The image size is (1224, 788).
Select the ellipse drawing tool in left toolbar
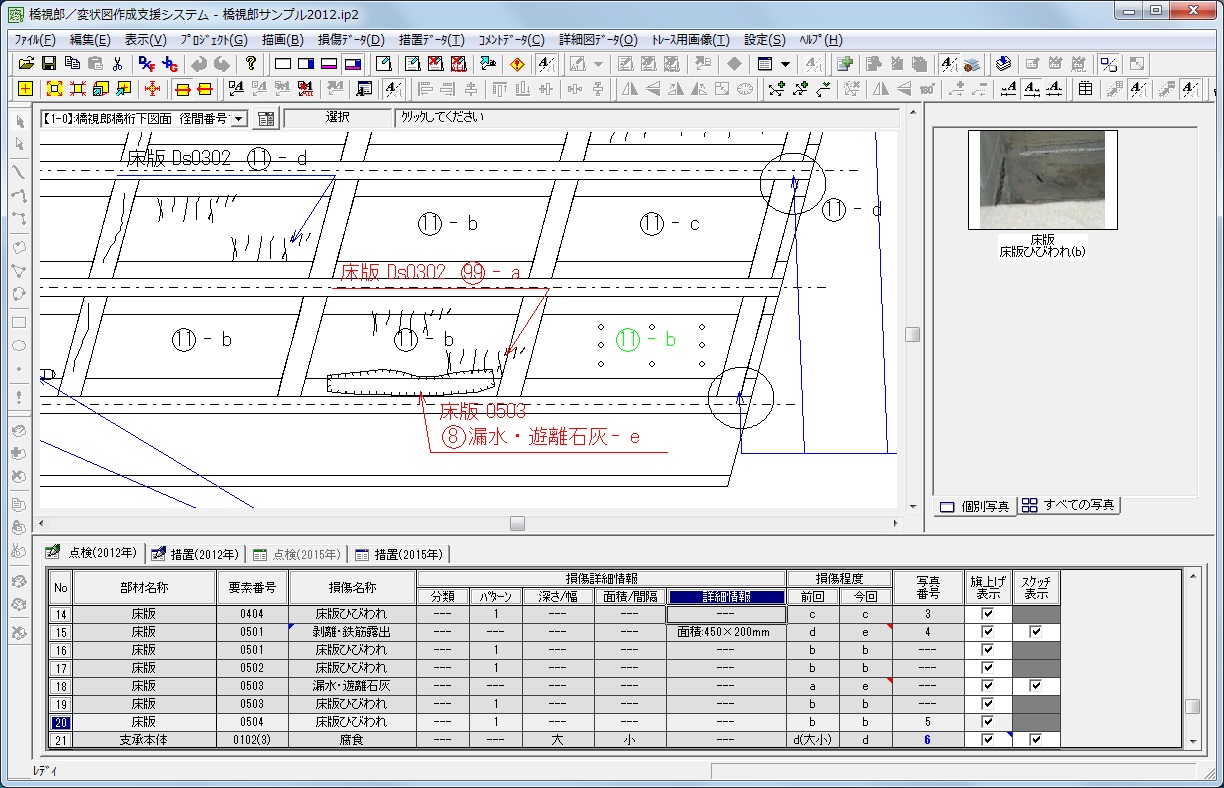[18, 346]
